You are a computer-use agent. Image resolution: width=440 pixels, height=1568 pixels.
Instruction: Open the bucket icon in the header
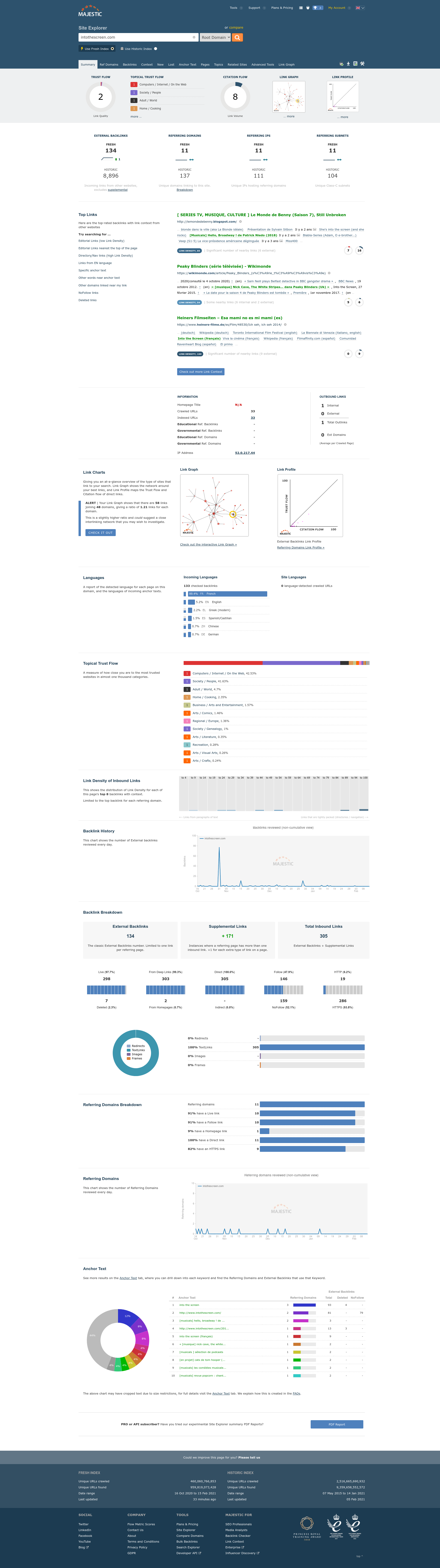coord(308,8)
